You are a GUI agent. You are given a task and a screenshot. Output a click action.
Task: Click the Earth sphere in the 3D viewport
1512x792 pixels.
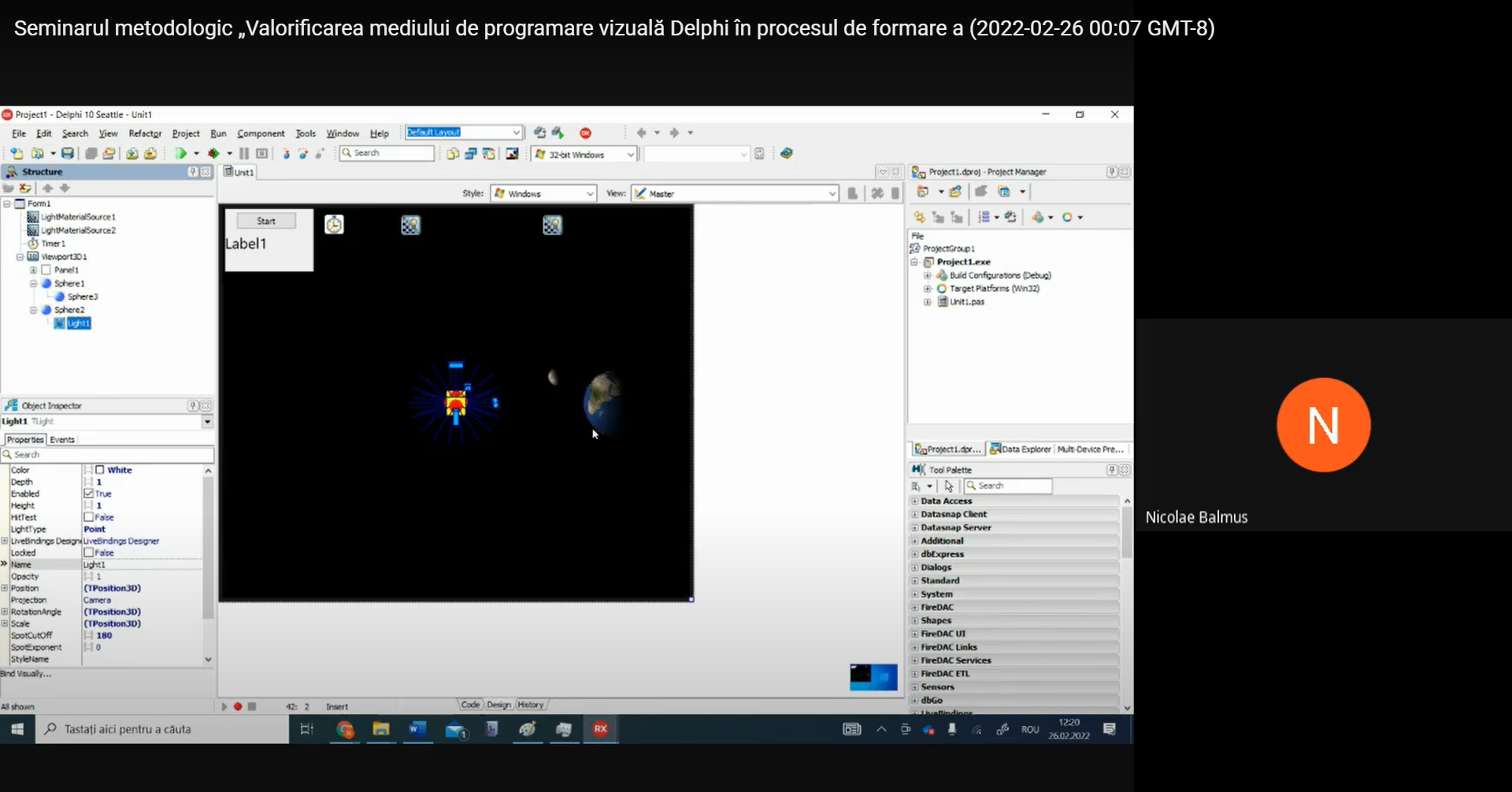603,402
